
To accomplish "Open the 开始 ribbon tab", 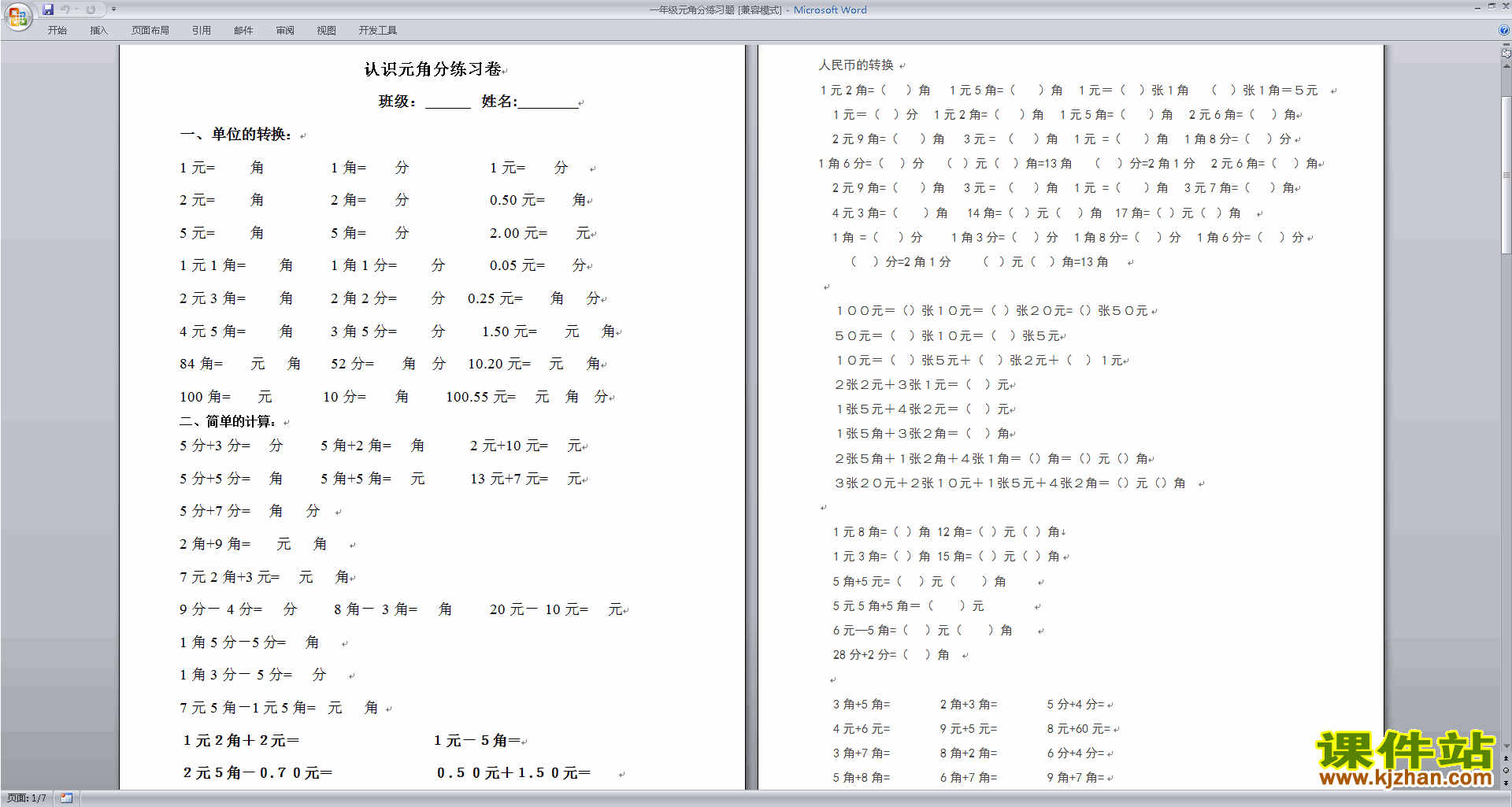I will coord(57,31).
